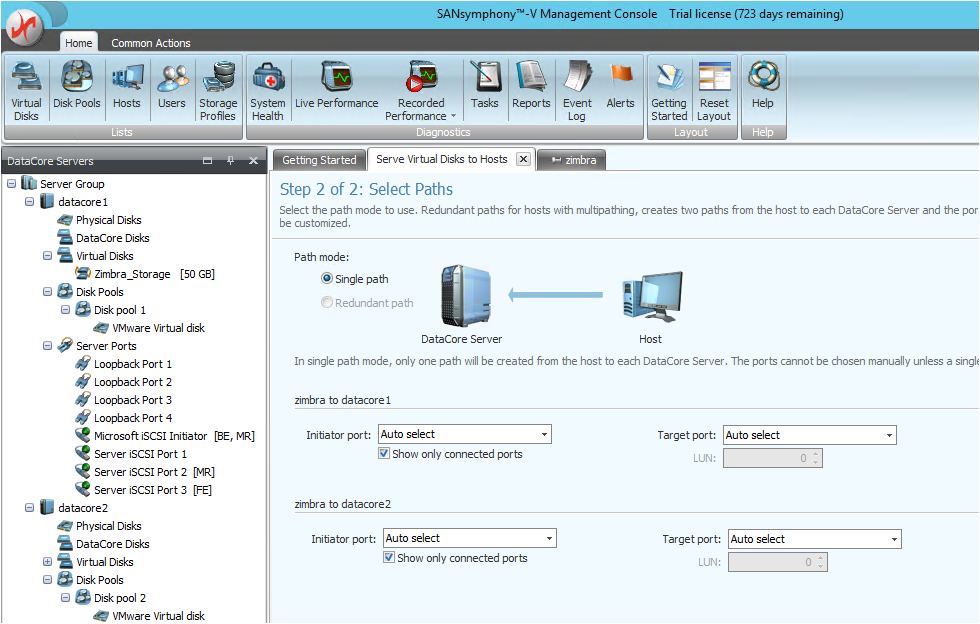The width and height of the screenshot is (980, 624).
Task: Collapse Virtual Disks under datacore1
Action: [x=48, y=256]
